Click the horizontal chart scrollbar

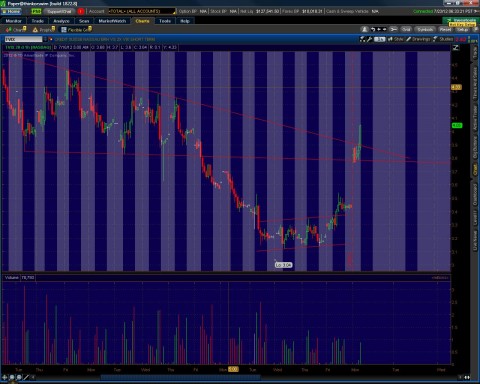tap(180, 377)
